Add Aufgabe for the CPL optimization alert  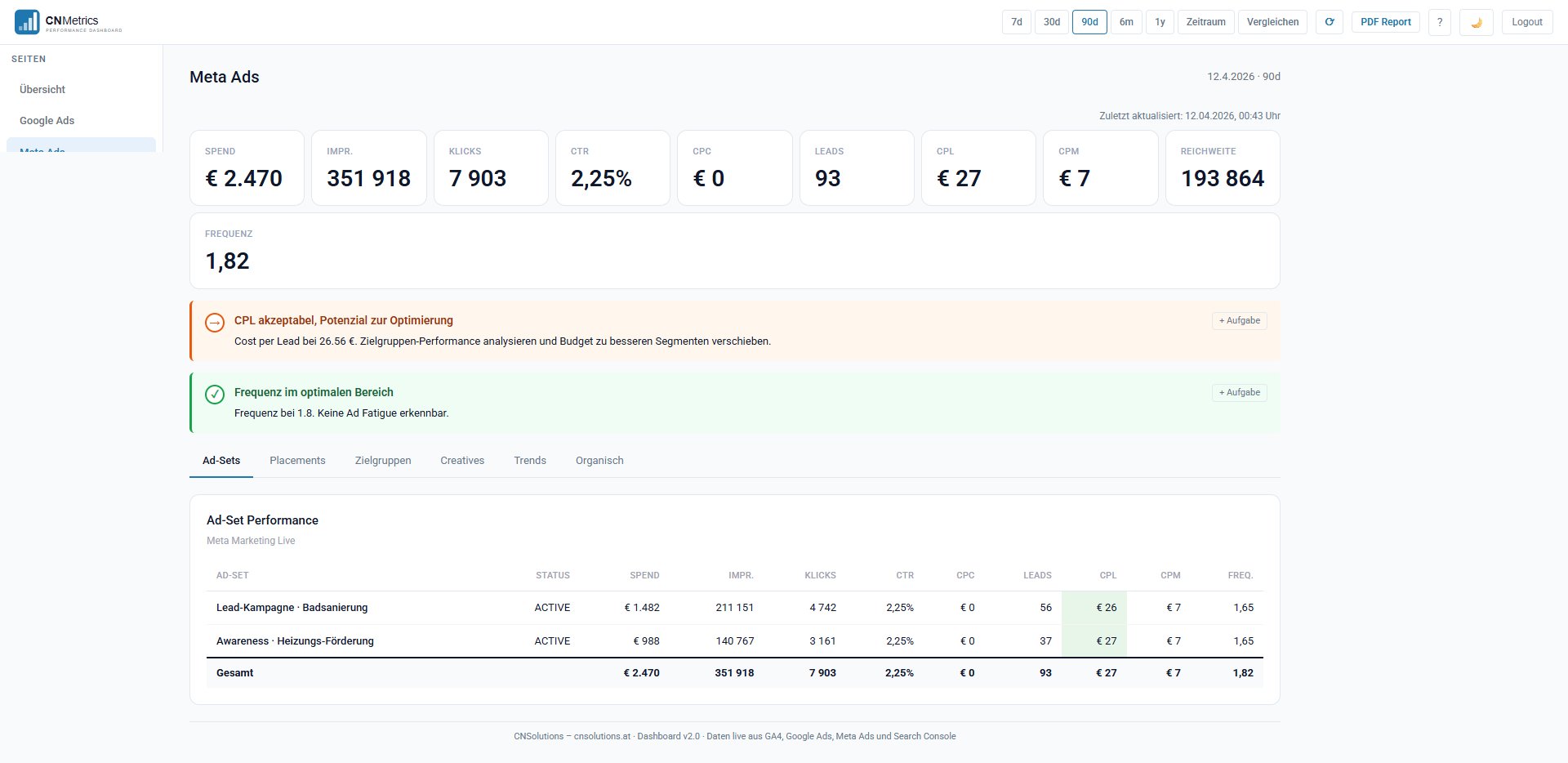coord(1240,320)
